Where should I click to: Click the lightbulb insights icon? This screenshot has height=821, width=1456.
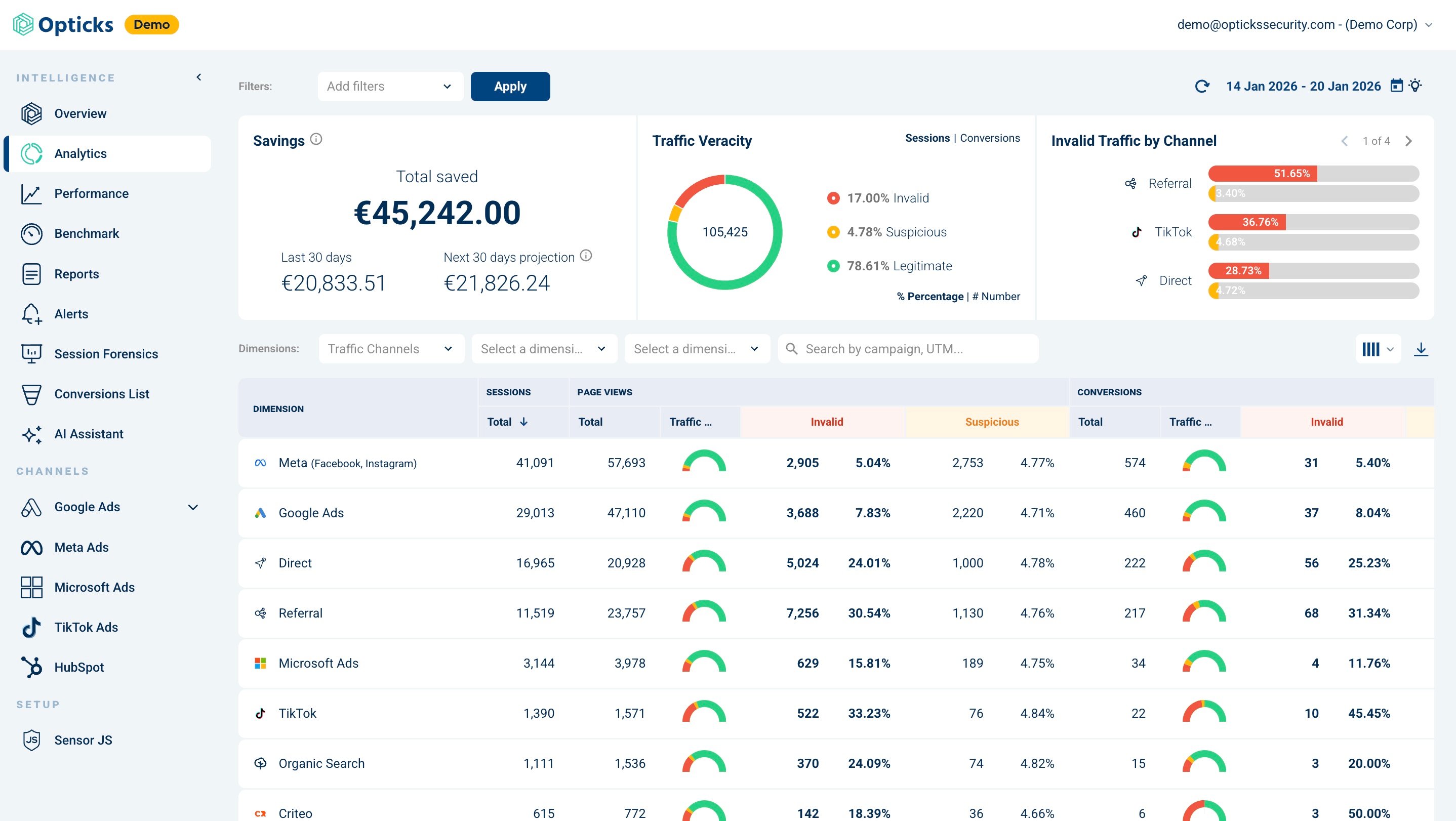click(x=1415, y=86)
